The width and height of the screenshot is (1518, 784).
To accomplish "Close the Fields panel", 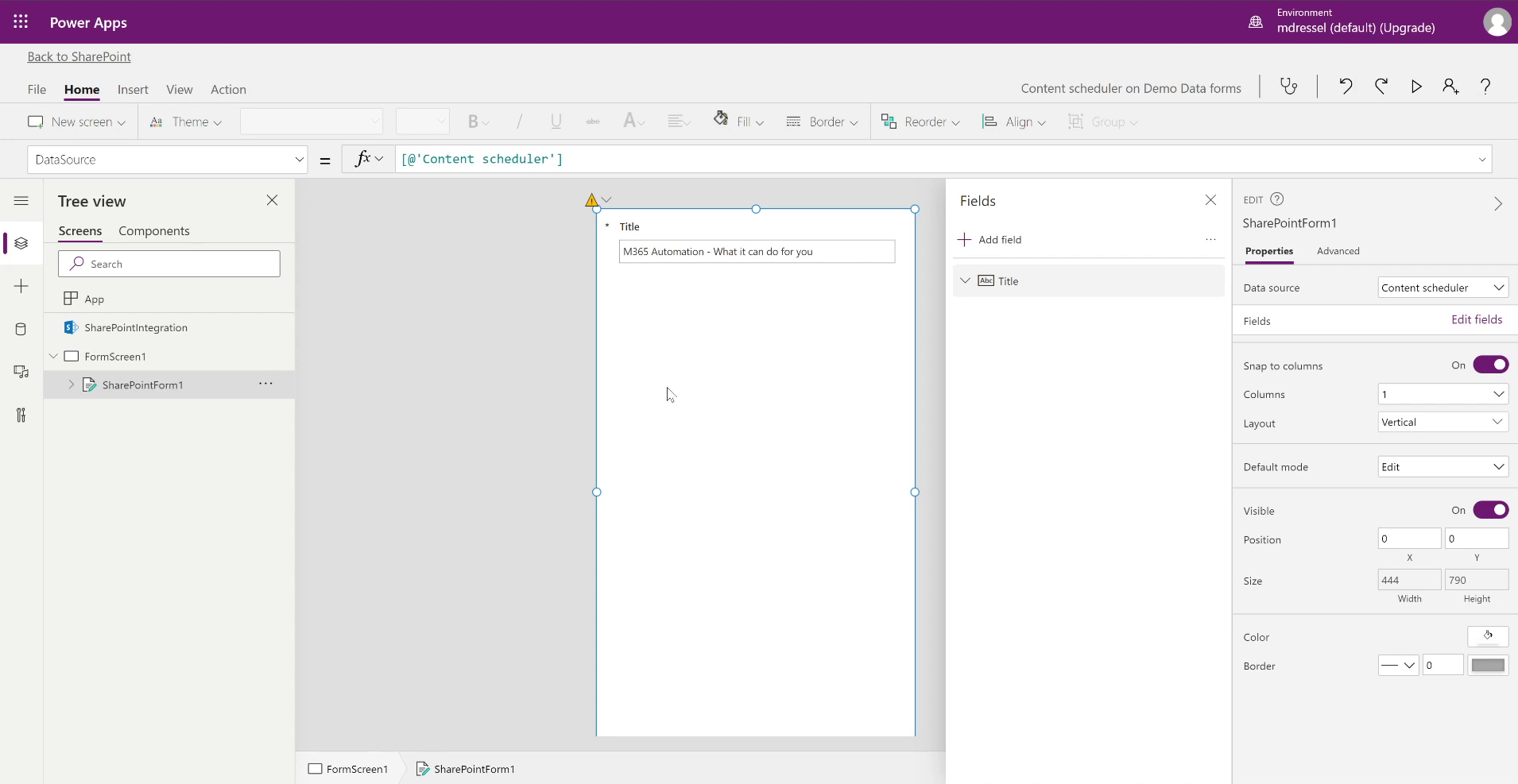I will pos(1210,200).
